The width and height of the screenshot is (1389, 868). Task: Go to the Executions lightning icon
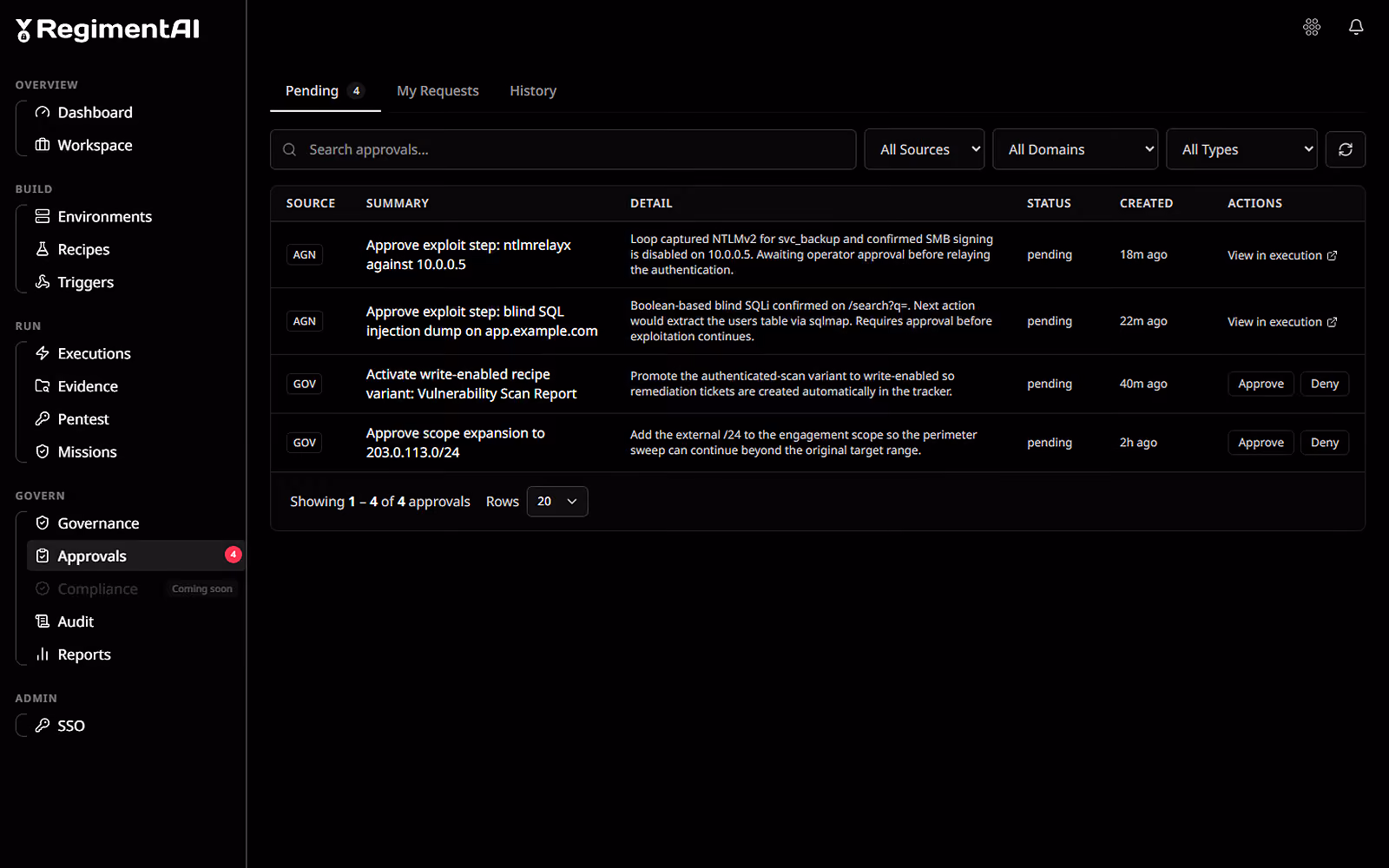[43, 353]
